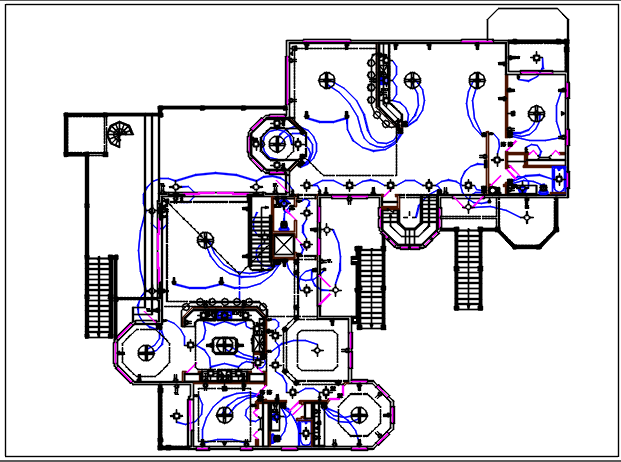This screenshot has height=462, width=621.
Task: Select the central straight staircase
Action: point(369,287)
